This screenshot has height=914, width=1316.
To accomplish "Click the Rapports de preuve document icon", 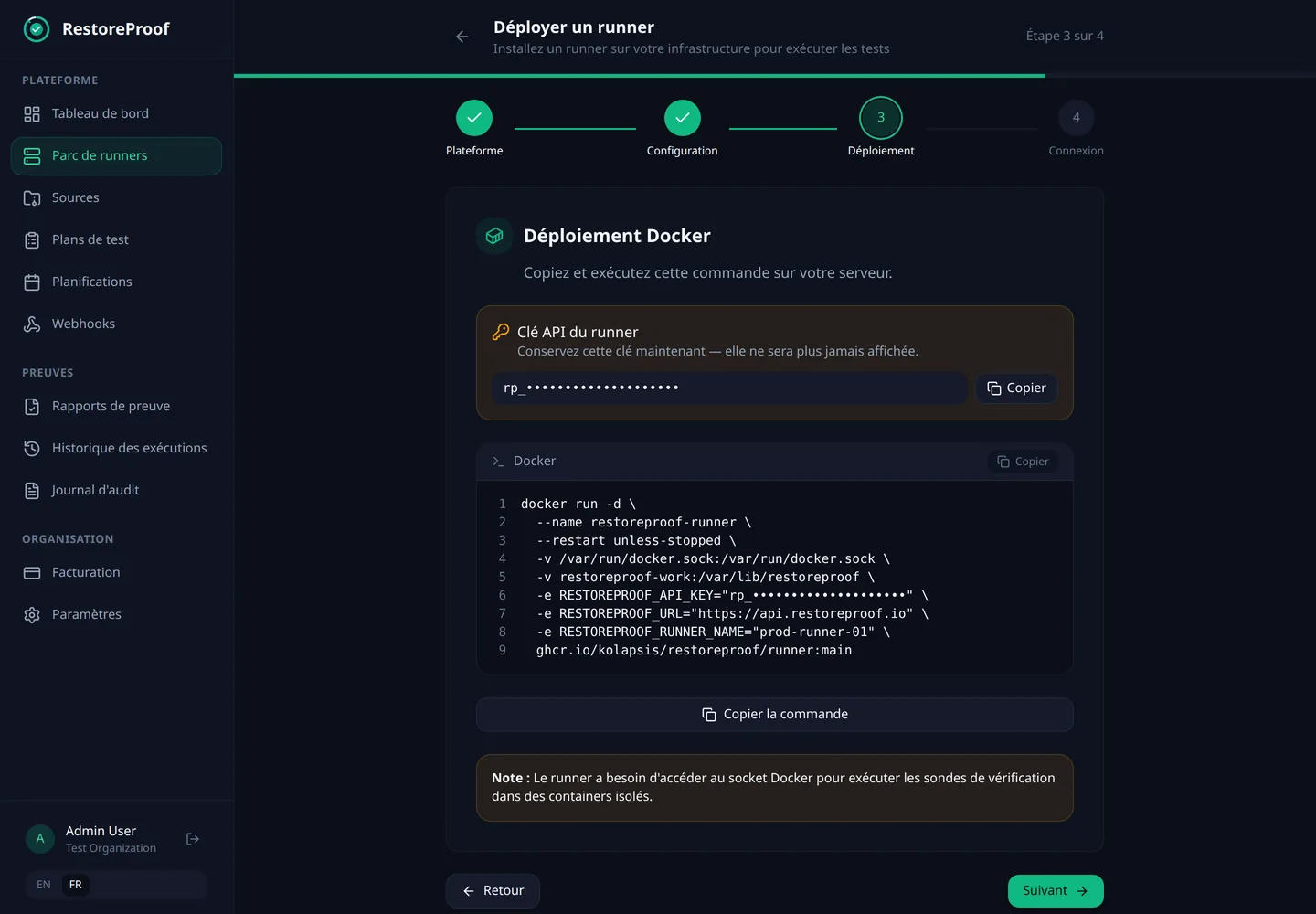I will tap(32, 407).
